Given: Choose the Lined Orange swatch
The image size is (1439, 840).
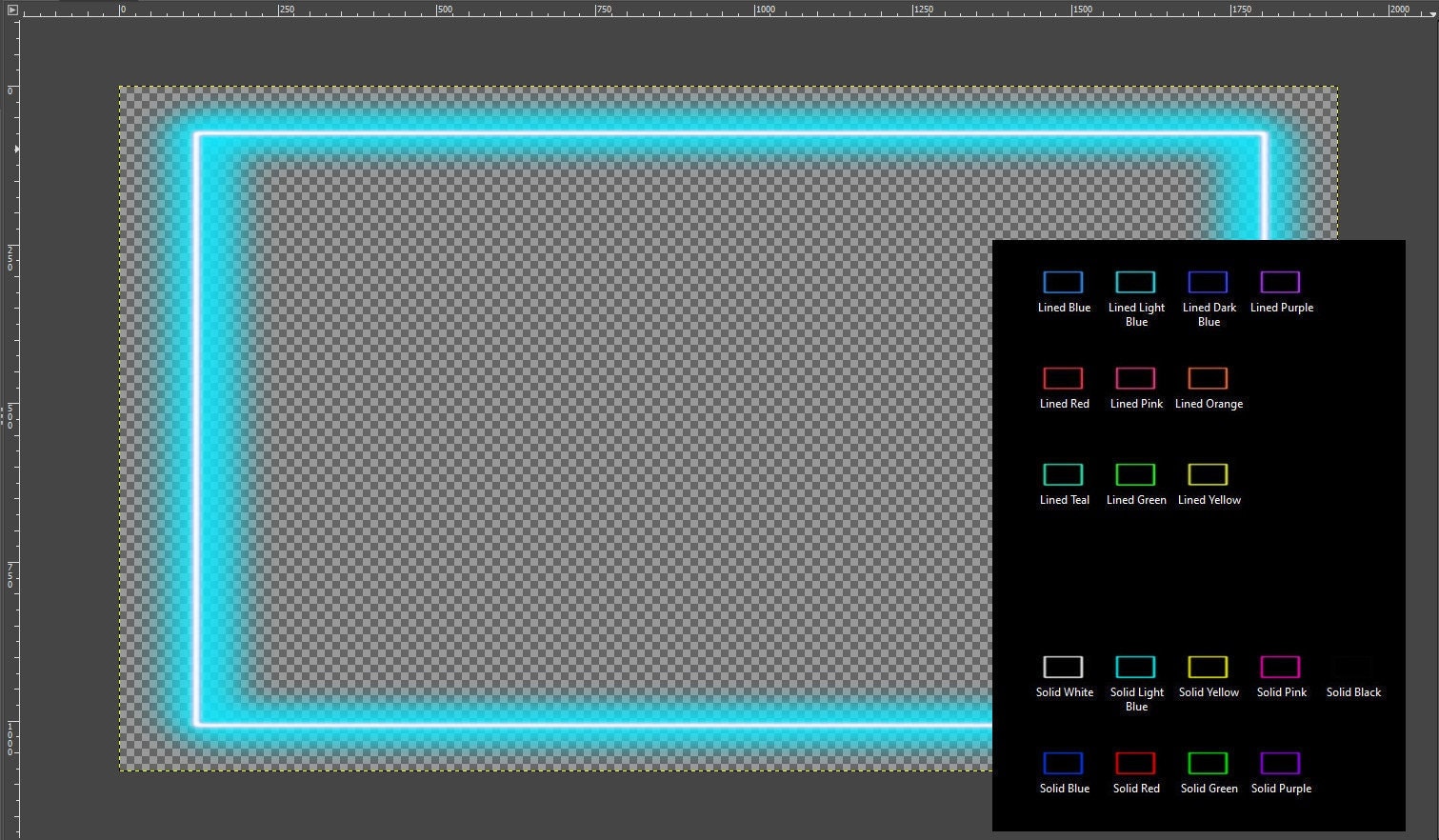Looking at the screenshot, I should (x=1209, y=378).
